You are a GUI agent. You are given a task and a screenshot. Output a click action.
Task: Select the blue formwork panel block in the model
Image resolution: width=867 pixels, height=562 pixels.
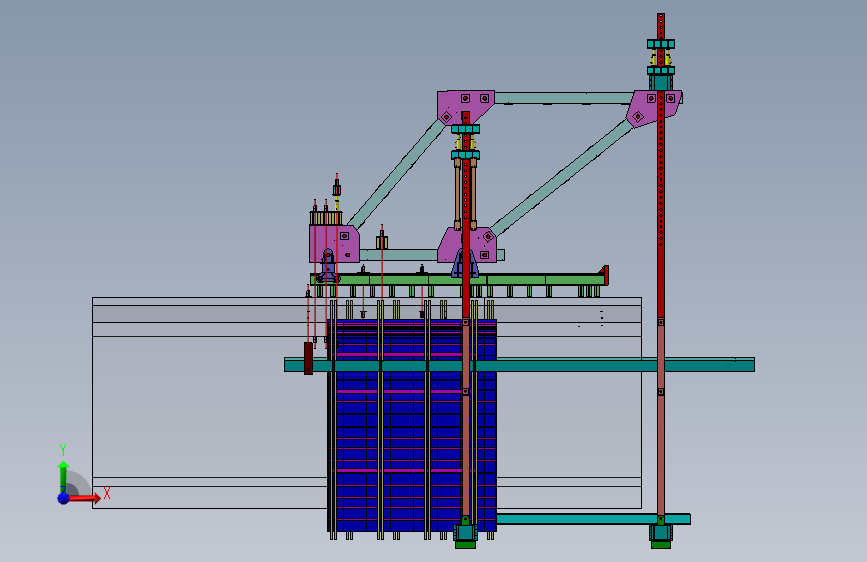click(412, 425)
